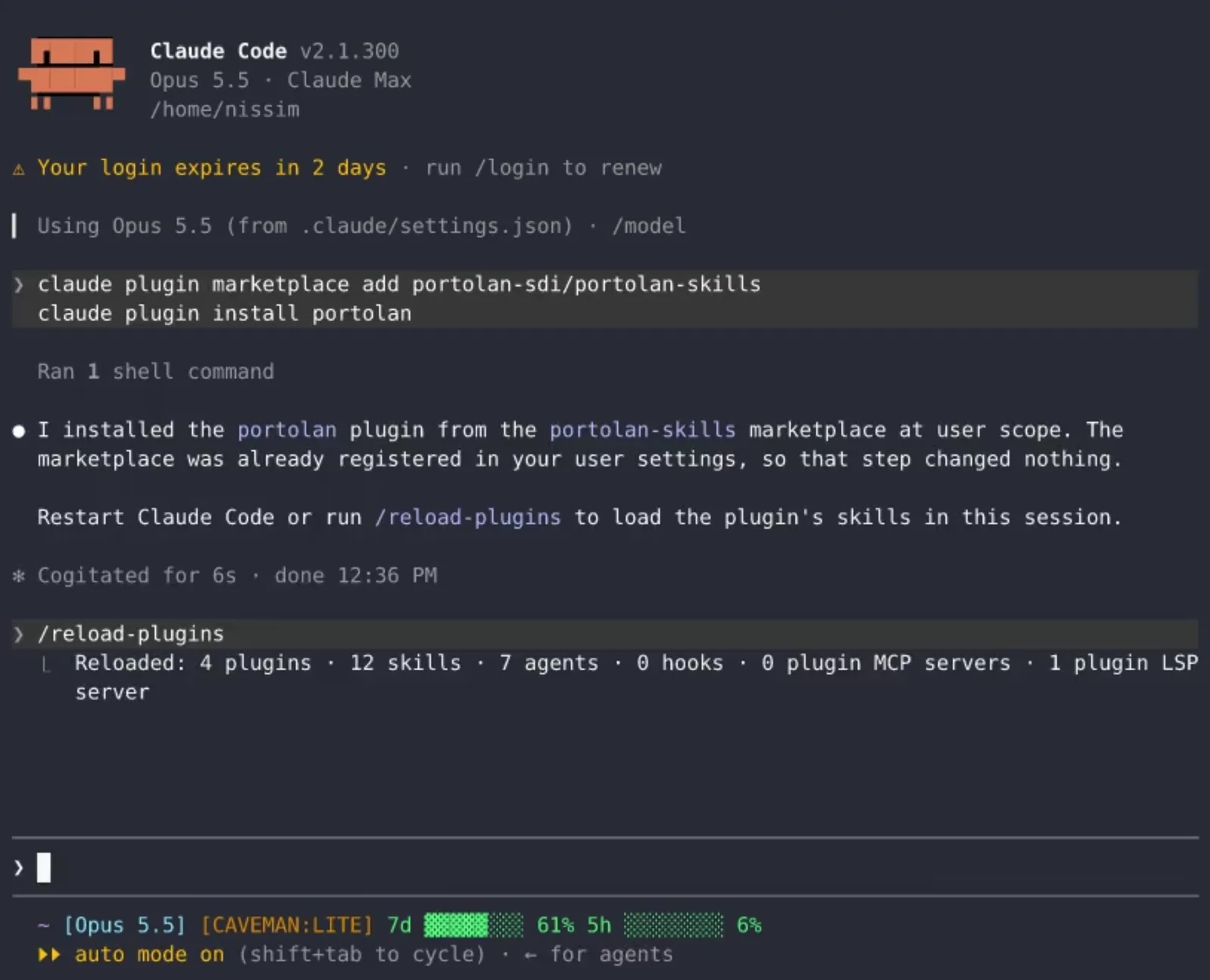Click the 5h usage bar showing 6%

coord(673,925)
